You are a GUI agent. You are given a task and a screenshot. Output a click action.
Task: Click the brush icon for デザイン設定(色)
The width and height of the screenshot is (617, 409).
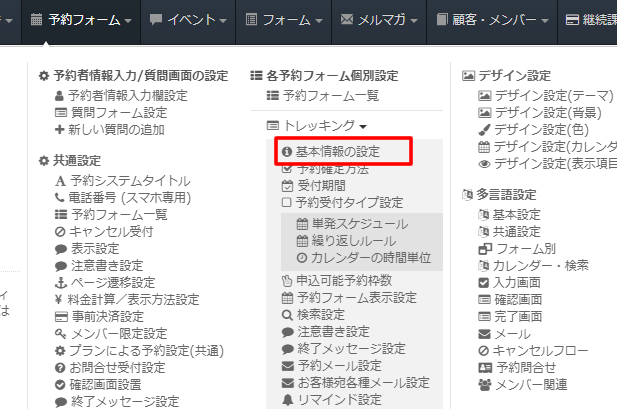pos(485,129)
